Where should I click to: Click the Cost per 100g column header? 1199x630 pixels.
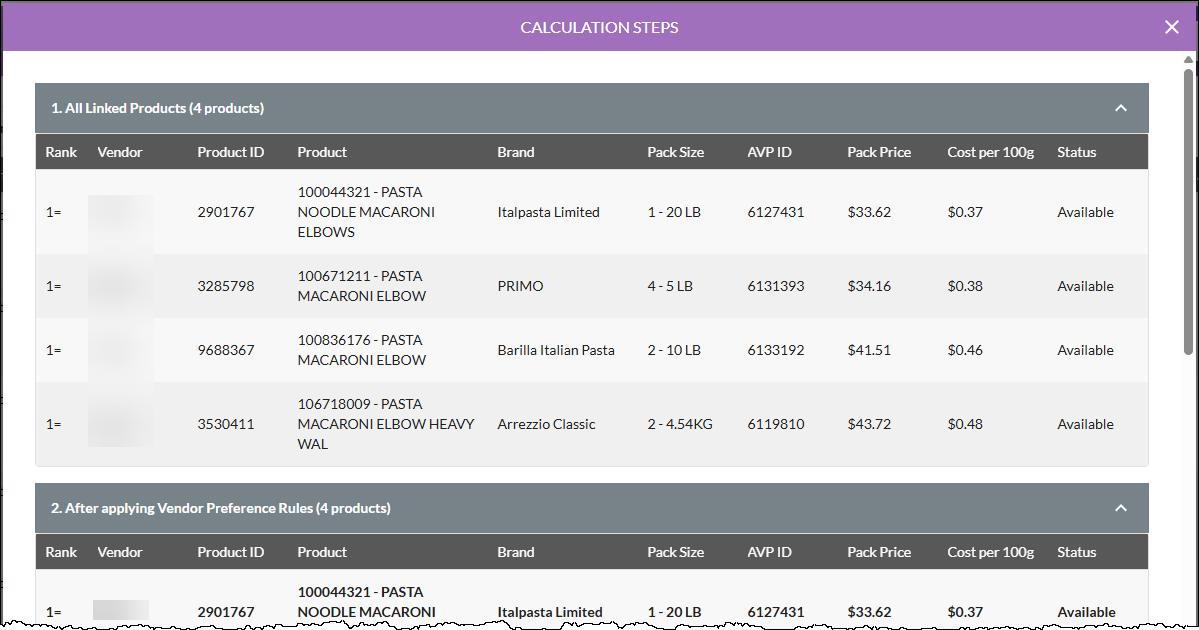point(990,152)
